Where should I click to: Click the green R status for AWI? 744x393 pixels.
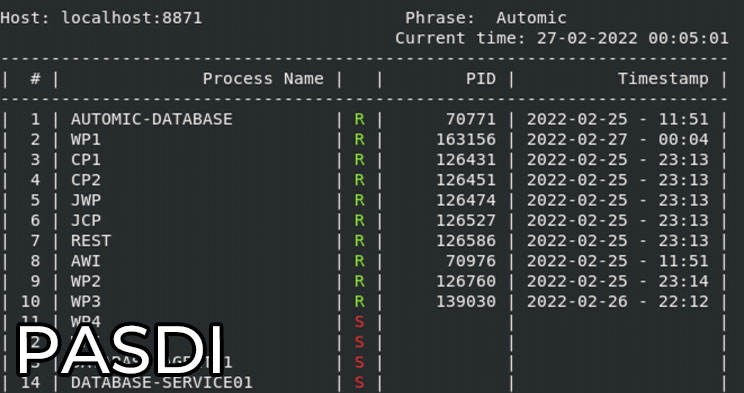tap(360, 261)
